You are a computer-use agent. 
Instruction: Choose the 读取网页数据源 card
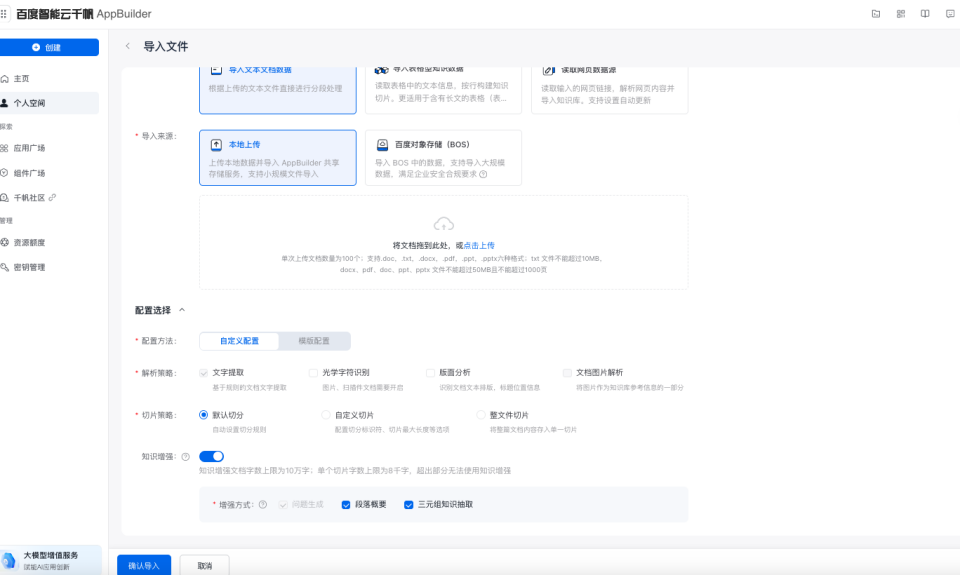coord(610,89)
